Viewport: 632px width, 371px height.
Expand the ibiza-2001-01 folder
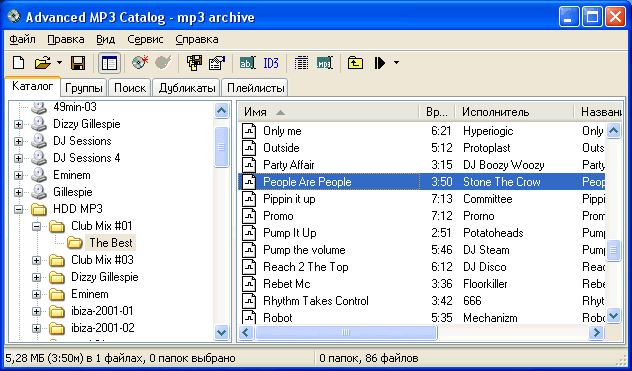click(36, 311)
